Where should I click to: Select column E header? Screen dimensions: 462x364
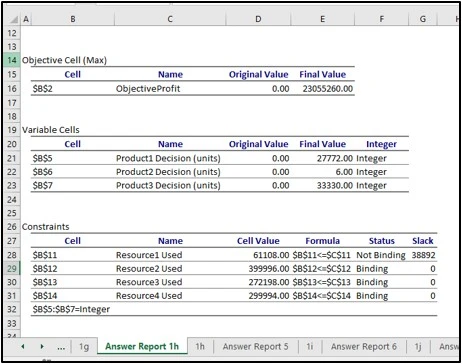coord(322,19)
